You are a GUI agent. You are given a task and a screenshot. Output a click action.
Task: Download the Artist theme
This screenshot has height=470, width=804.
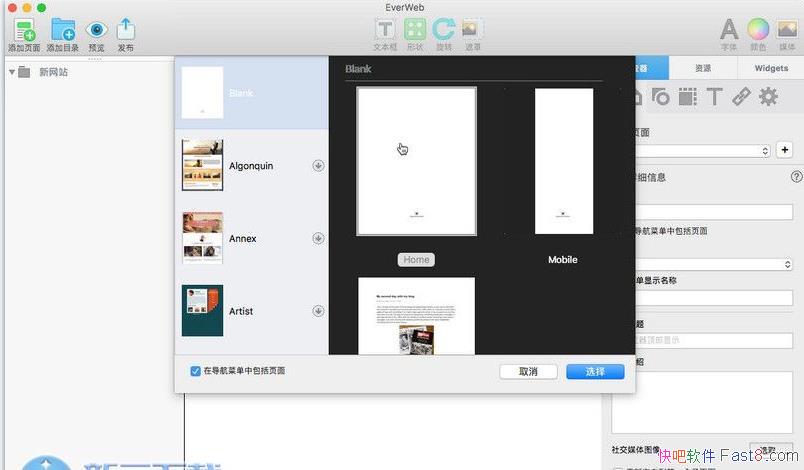(318, 311)
